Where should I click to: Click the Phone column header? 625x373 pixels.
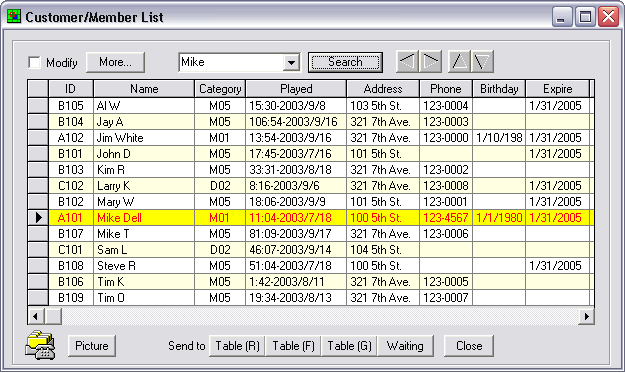[446, 88]
